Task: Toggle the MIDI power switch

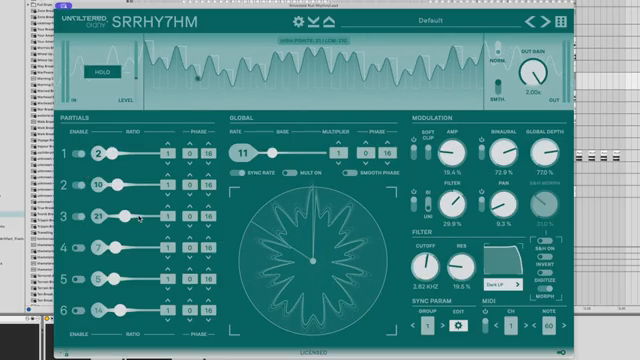Action: [x=485, y=326]
